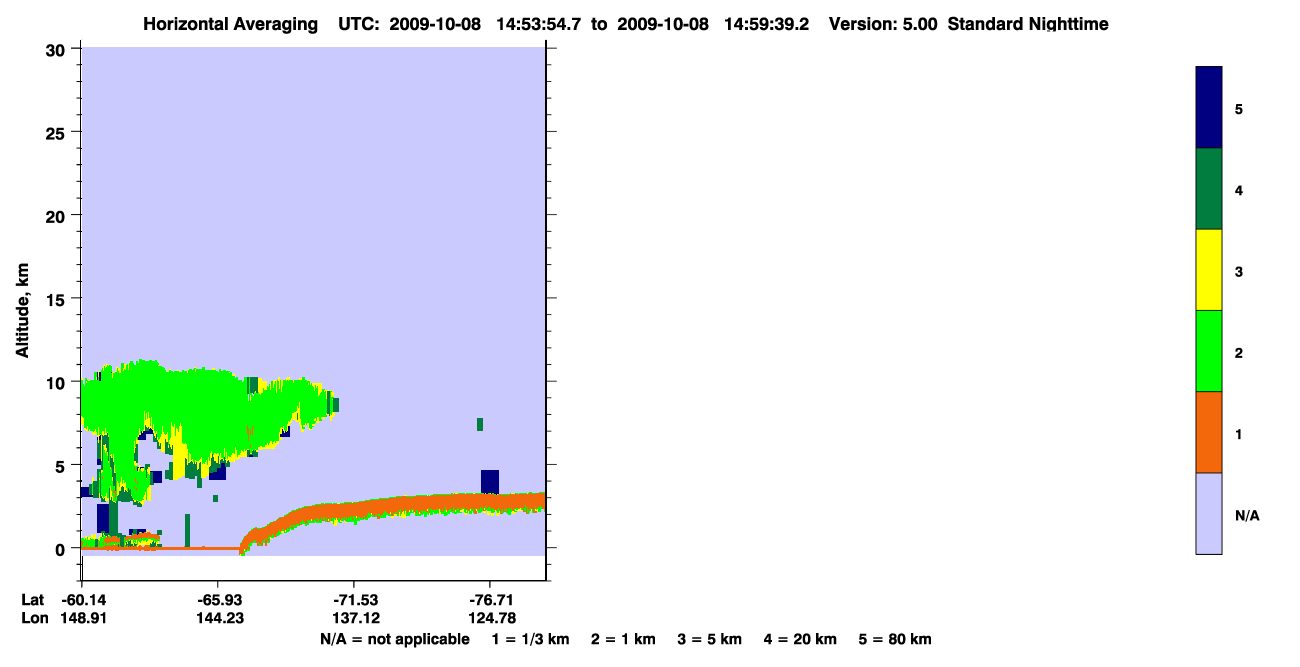The height and width of the screenshot is (667, 1300).
Task: Click the altitude tick label 0
Action: 62,549
